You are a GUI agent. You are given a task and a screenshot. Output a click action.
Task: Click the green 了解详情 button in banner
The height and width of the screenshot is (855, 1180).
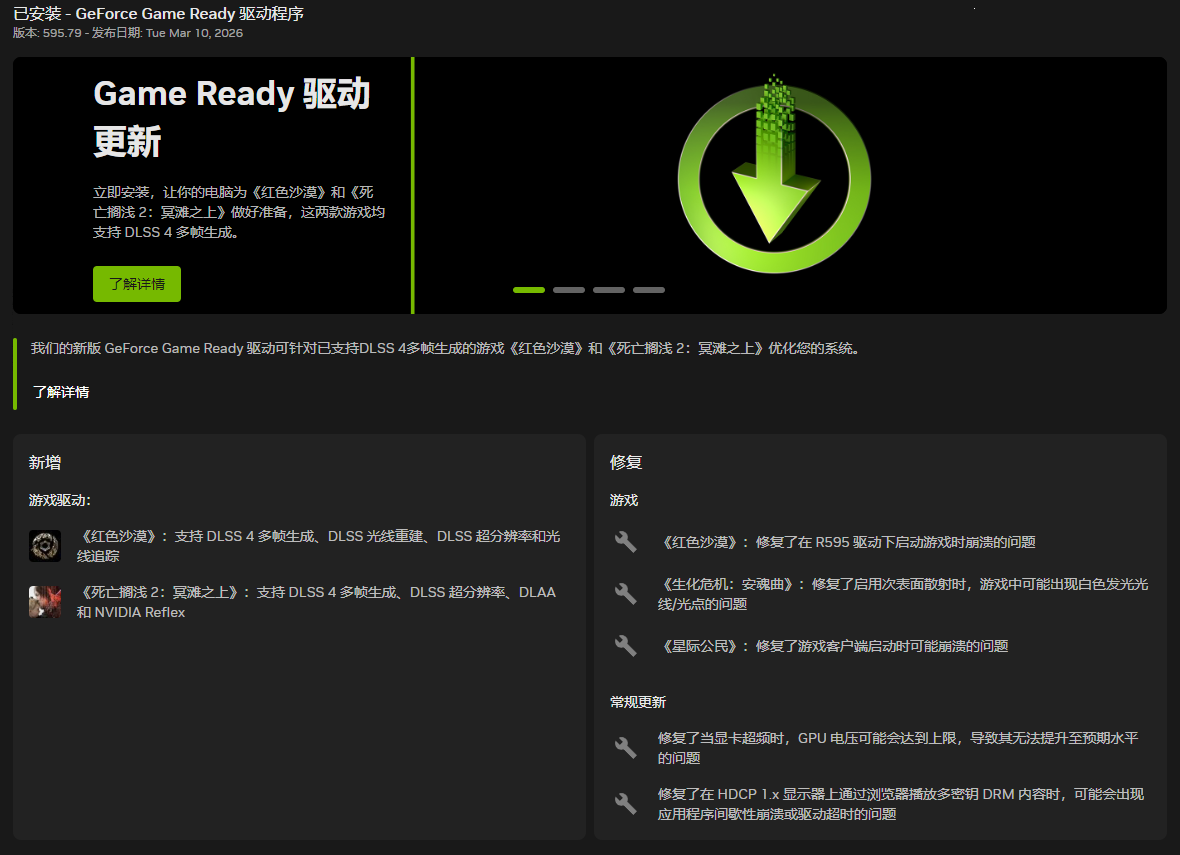(137, 284)
